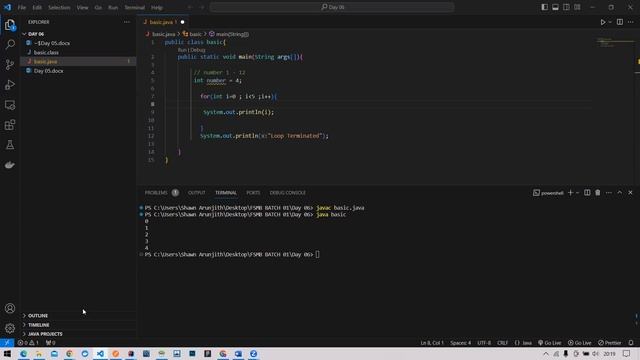
Task: Open the Manage gear menu
Action: (x=10, y=328)
